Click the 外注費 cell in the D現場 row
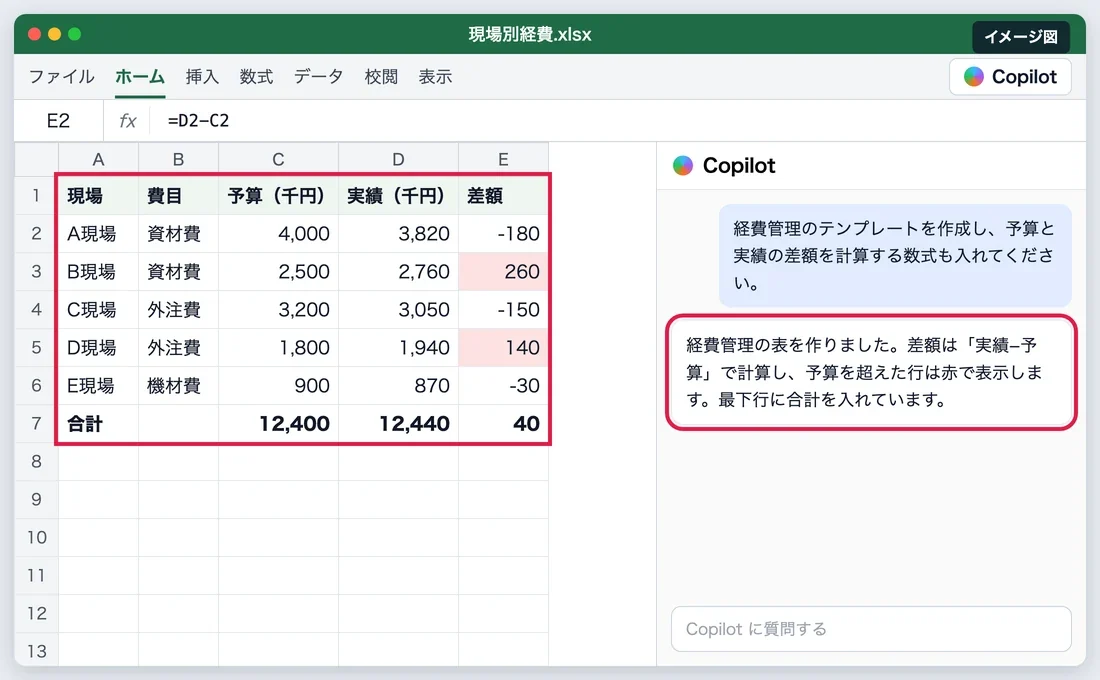The width and height of the screenshot is (1100, 680). tap(178, 347)
